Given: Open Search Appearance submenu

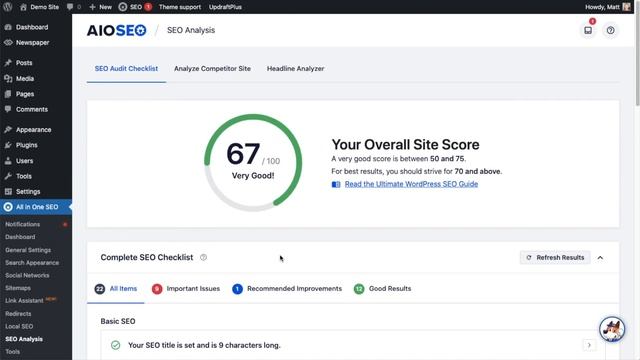Looking at the screenshot, I should tap(32, 262).
